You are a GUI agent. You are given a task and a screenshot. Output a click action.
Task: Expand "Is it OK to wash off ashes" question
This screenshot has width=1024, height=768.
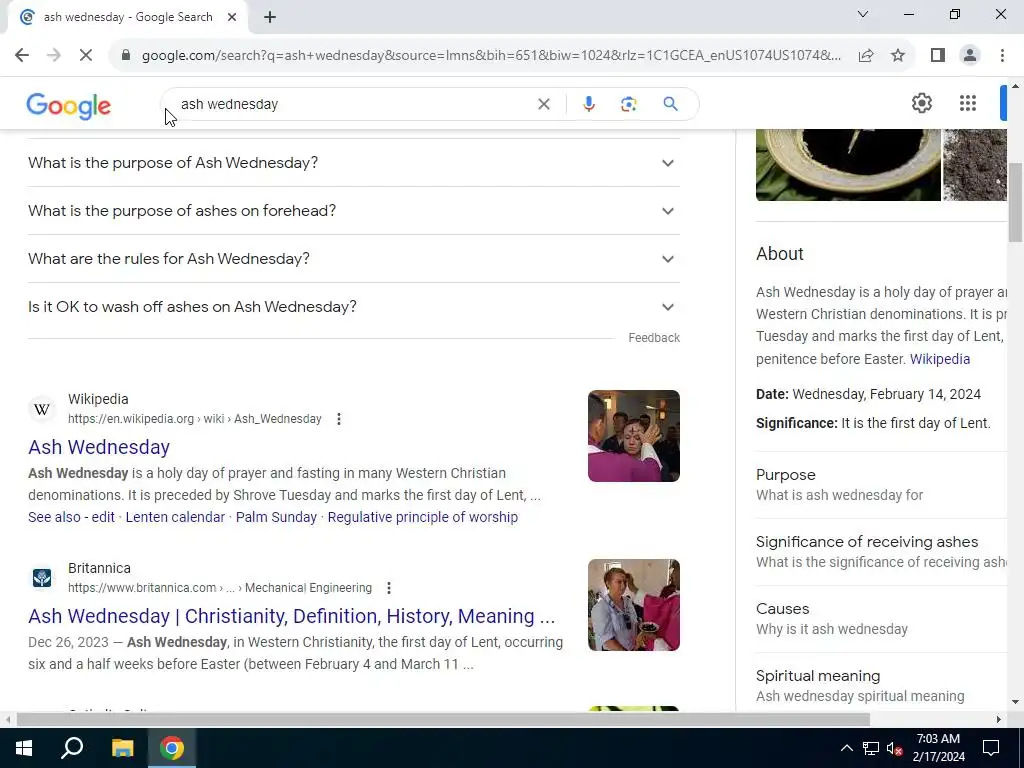click(x=353, y=307)
